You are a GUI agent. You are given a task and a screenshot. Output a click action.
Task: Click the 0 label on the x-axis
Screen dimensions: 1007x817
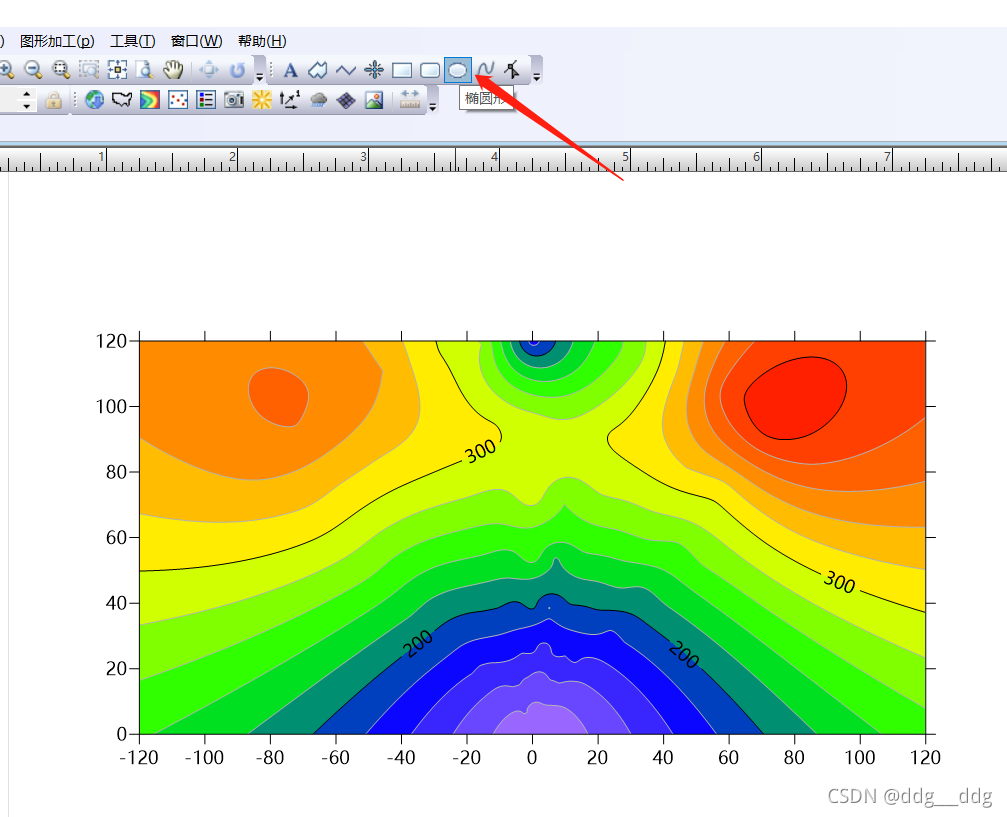click(x=532, y=758)
